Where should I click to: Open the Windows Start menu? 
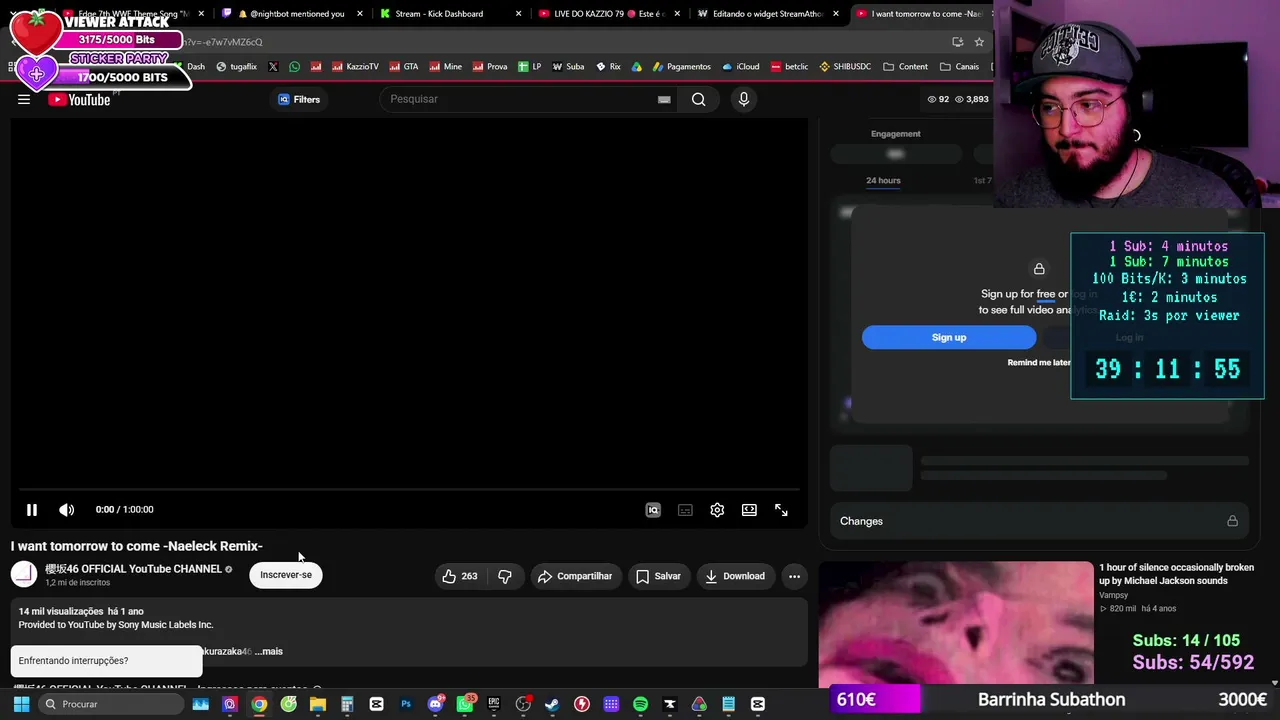point(21,704)
